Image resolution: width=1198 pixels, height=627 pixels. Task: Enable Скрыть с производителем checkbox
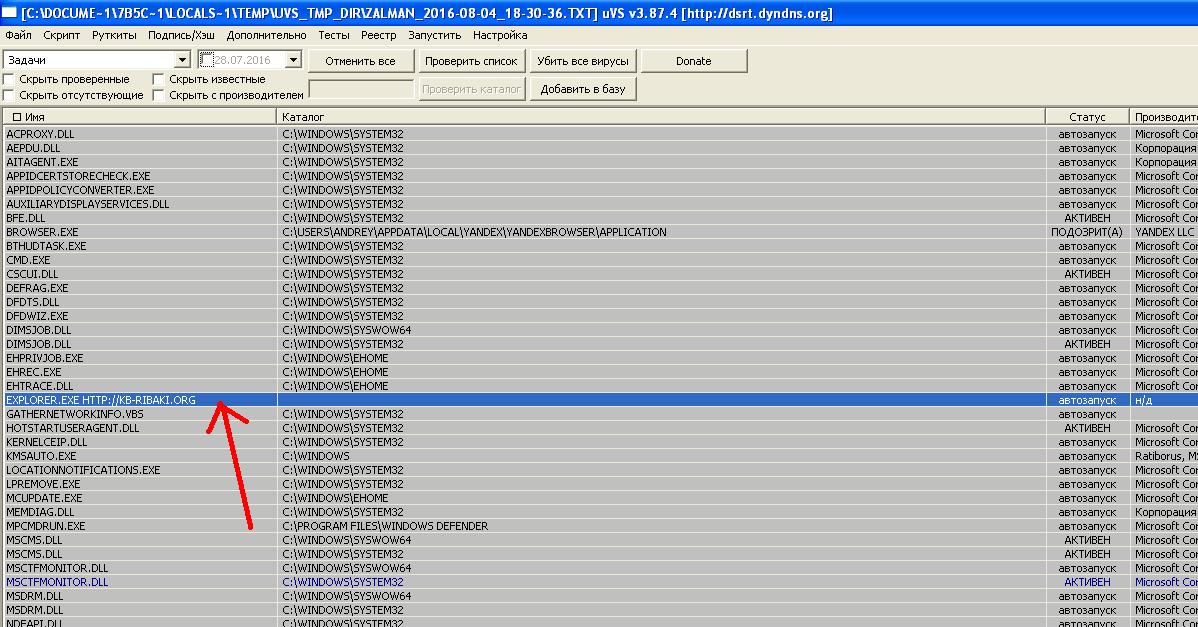click(158, 95)
